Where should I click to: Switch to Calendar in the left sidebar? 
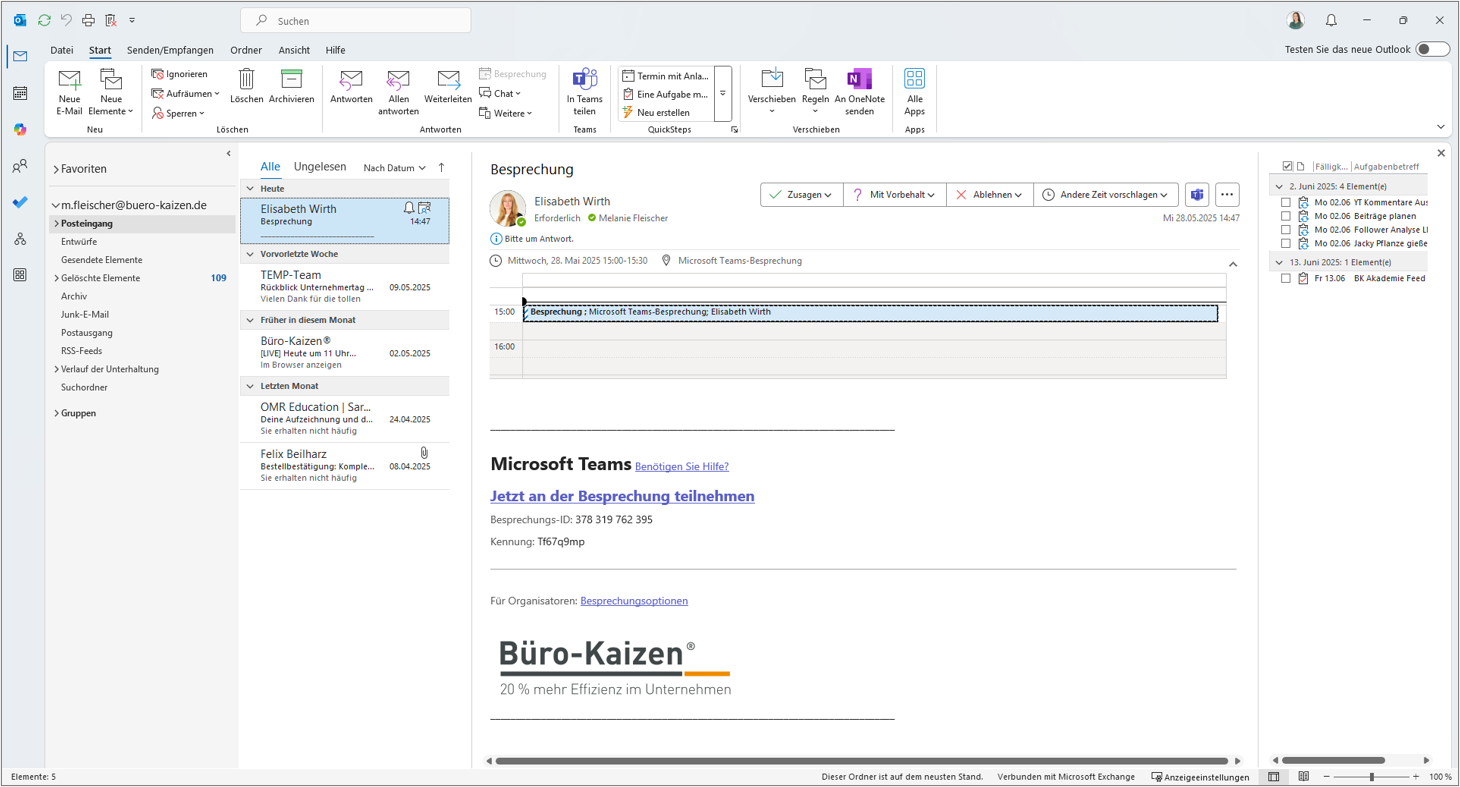20,93
